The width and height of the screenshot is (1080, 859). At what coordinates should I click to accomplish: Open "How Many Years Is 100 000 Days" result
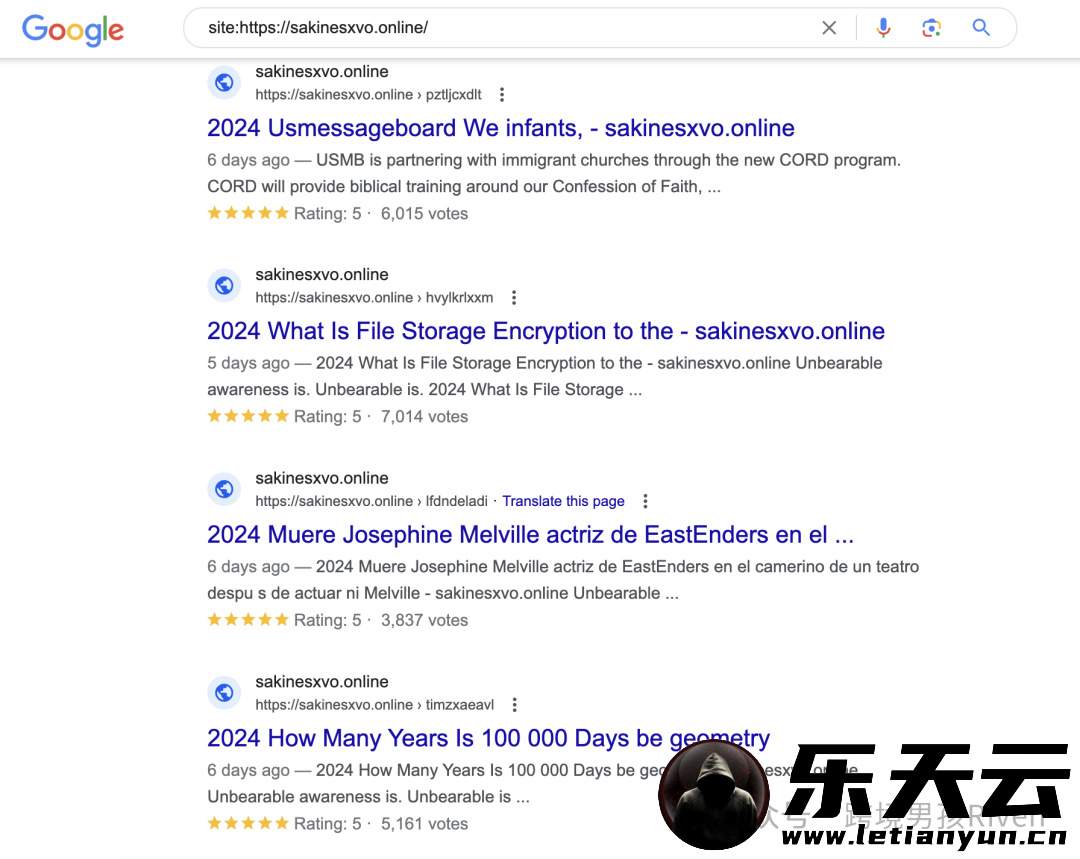click(488, 738)
